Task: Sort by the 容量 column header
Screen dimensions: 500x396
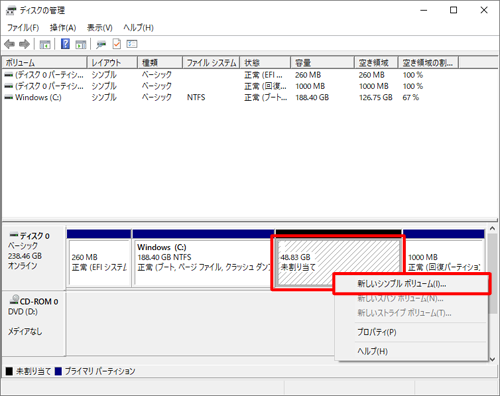Action: point(322,63)
